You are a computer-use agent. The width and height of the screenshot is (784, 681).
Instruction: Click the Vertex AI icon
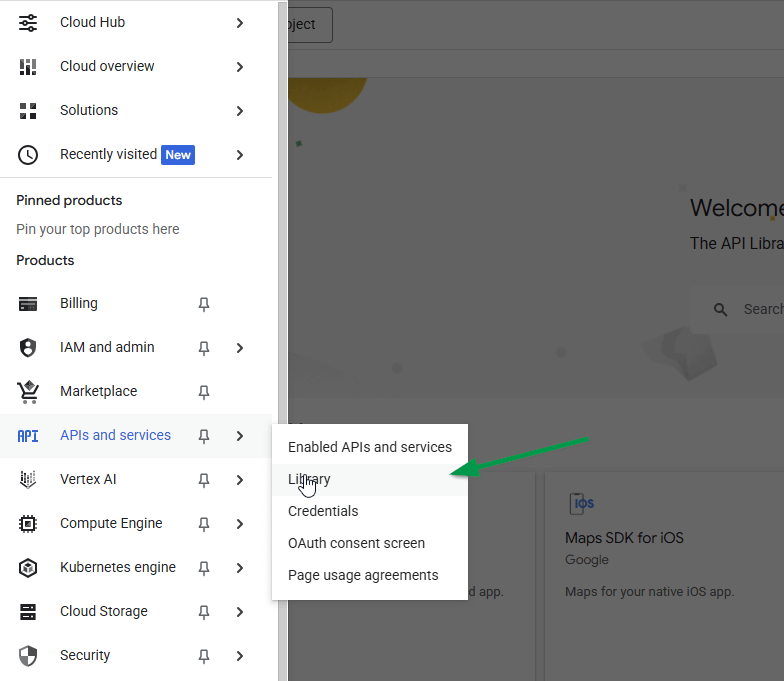coord(28,480)
